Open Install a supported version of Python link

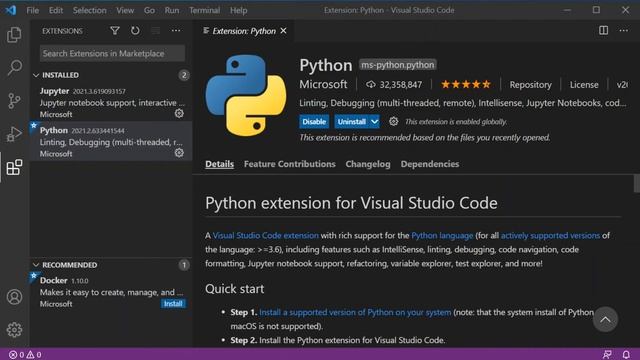tap(355, 312)
